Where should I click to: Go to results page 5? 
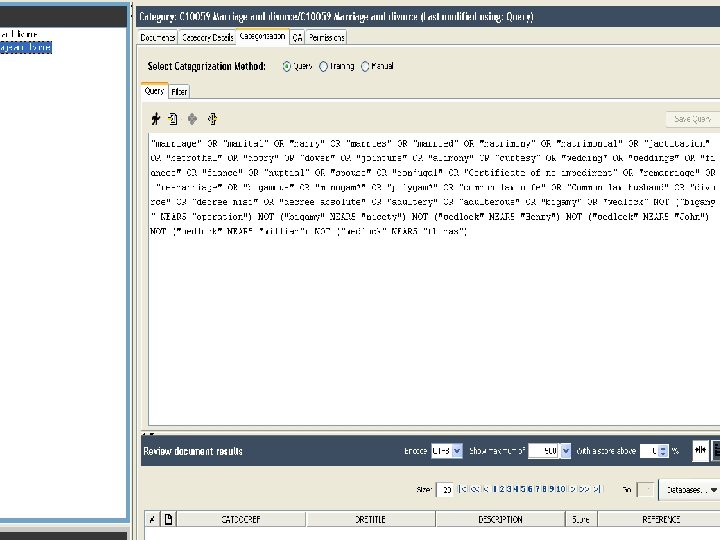(523, 489)
